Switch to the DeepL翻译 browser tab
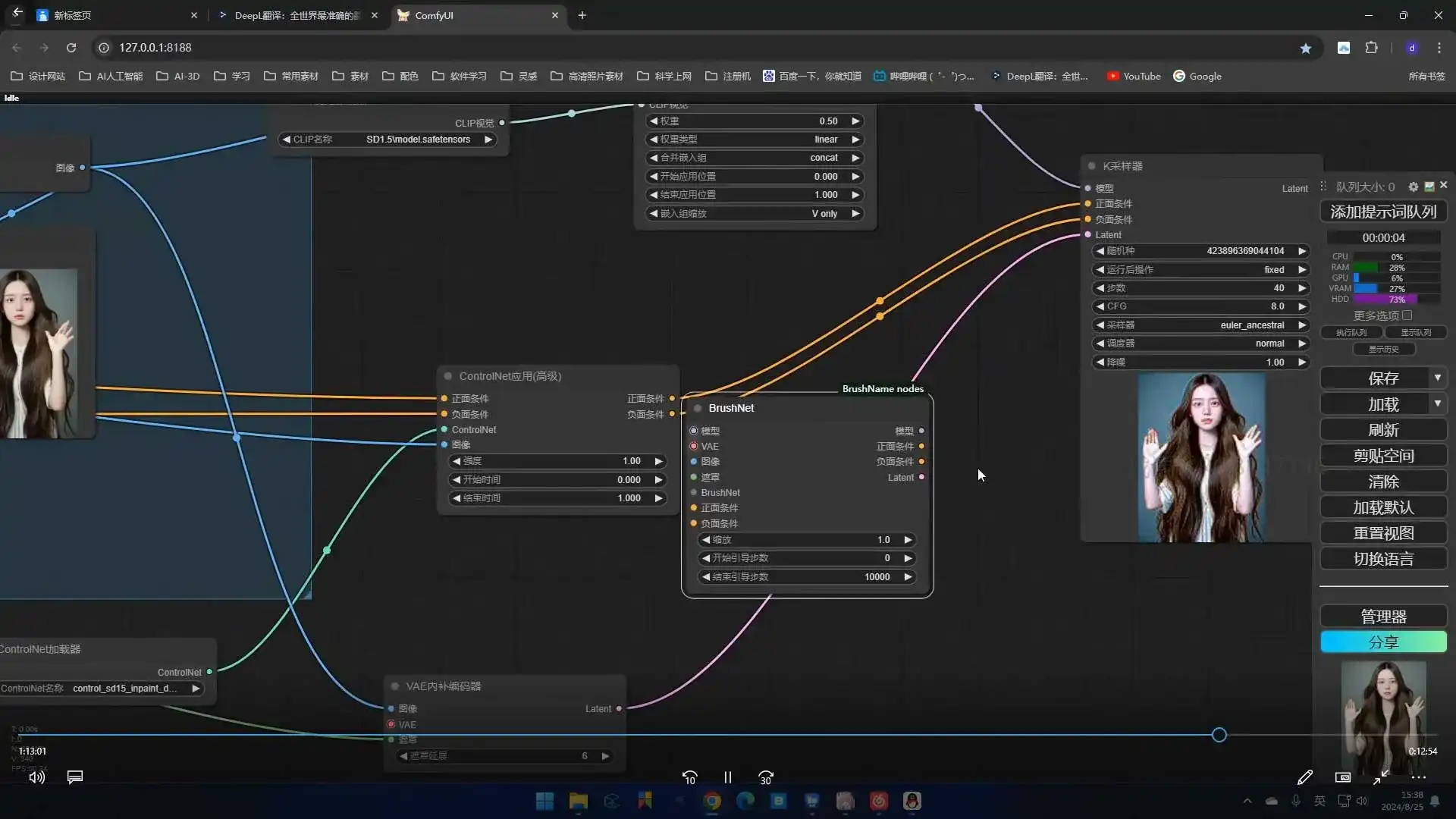Screen dimensions: 1456x819 click(297, 15)
